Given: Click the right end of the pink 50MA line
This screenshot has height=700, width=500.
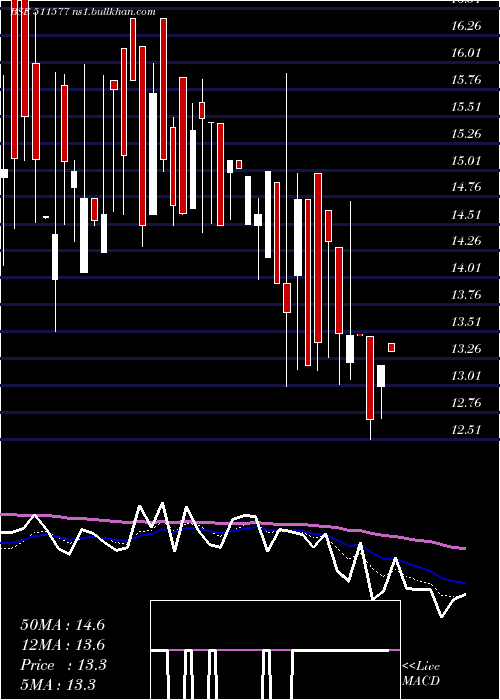Looking at the screenshot, I should point(464,548).
